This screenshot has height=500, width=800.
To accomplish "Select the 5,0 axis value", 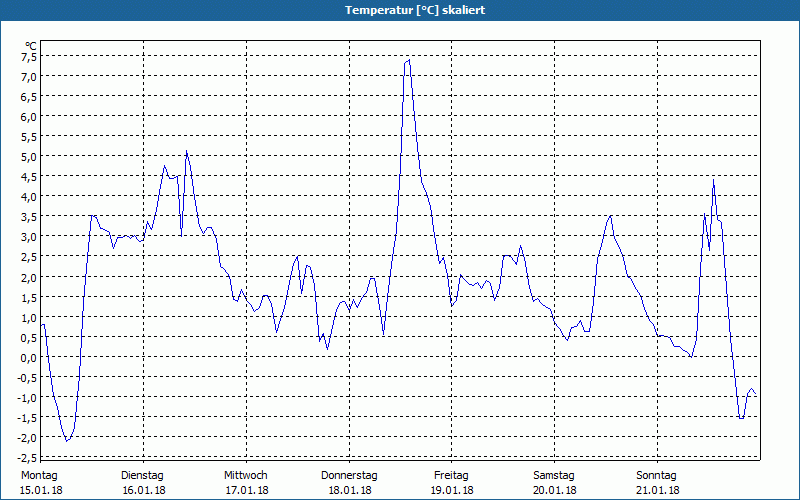I will coord(29,157).
